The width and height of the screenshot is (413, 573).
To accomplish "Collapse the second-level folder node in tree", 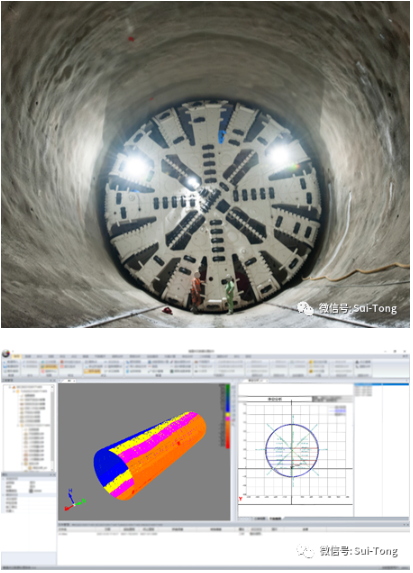I will (x=14, y=391).
